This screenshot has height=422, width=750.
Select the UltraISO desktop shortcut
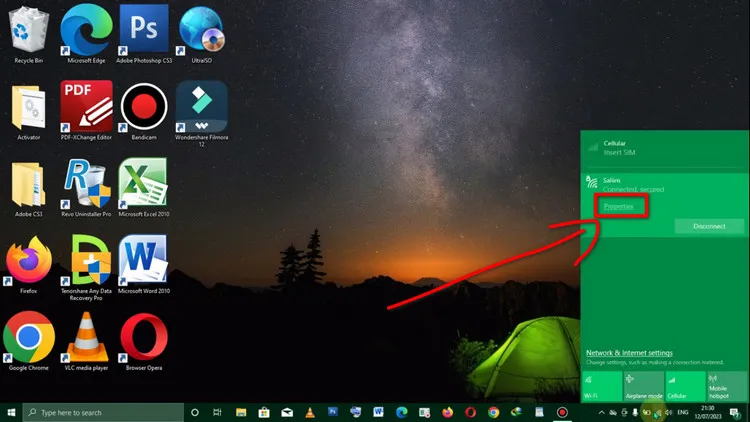201,33
